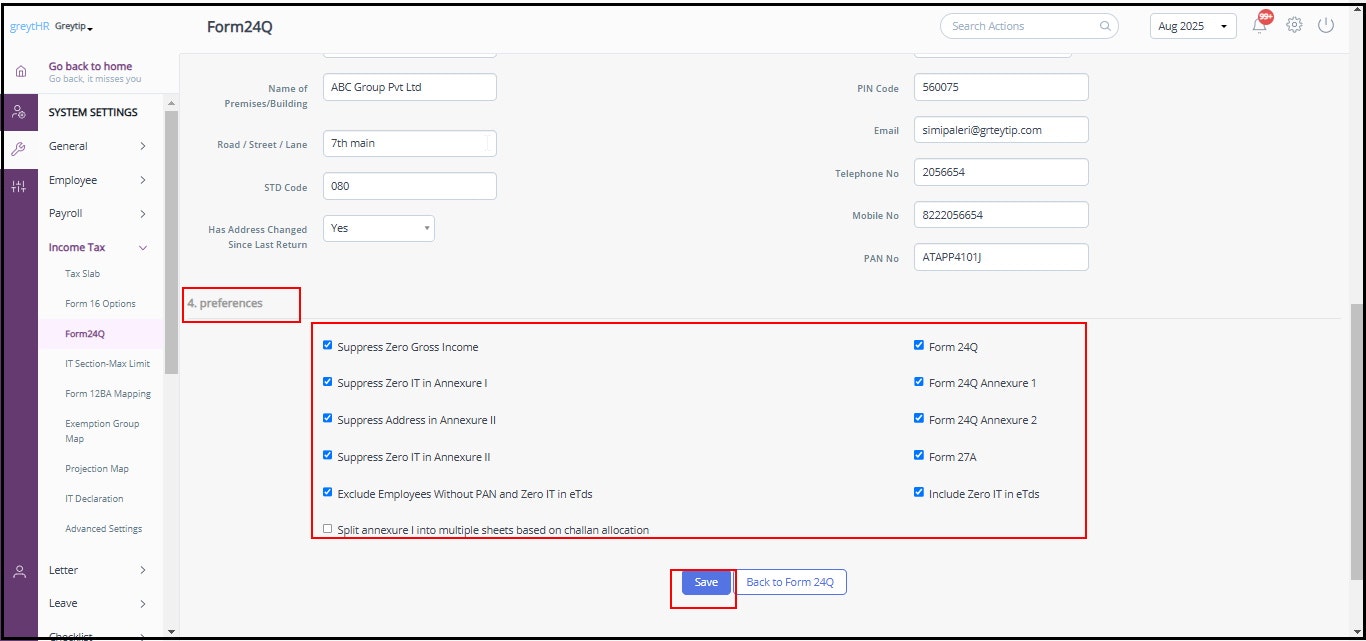This screenshot has width=1366, height=641.
Task: Open the sliders/filter icon in the sidebar
Action: pos(20,184)
